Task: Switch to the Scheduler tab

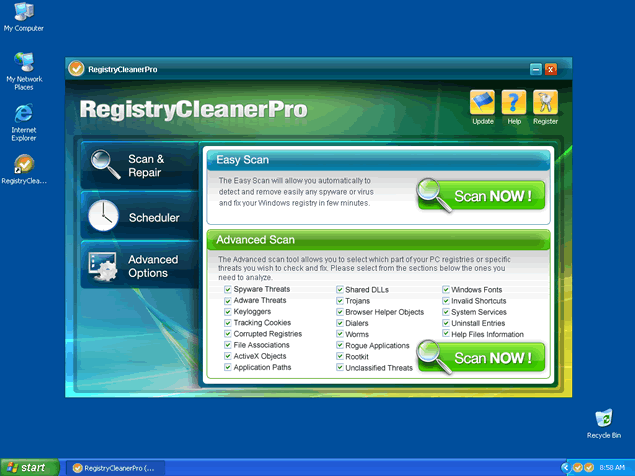Action: pyautogui.click(x=140, y=217)
